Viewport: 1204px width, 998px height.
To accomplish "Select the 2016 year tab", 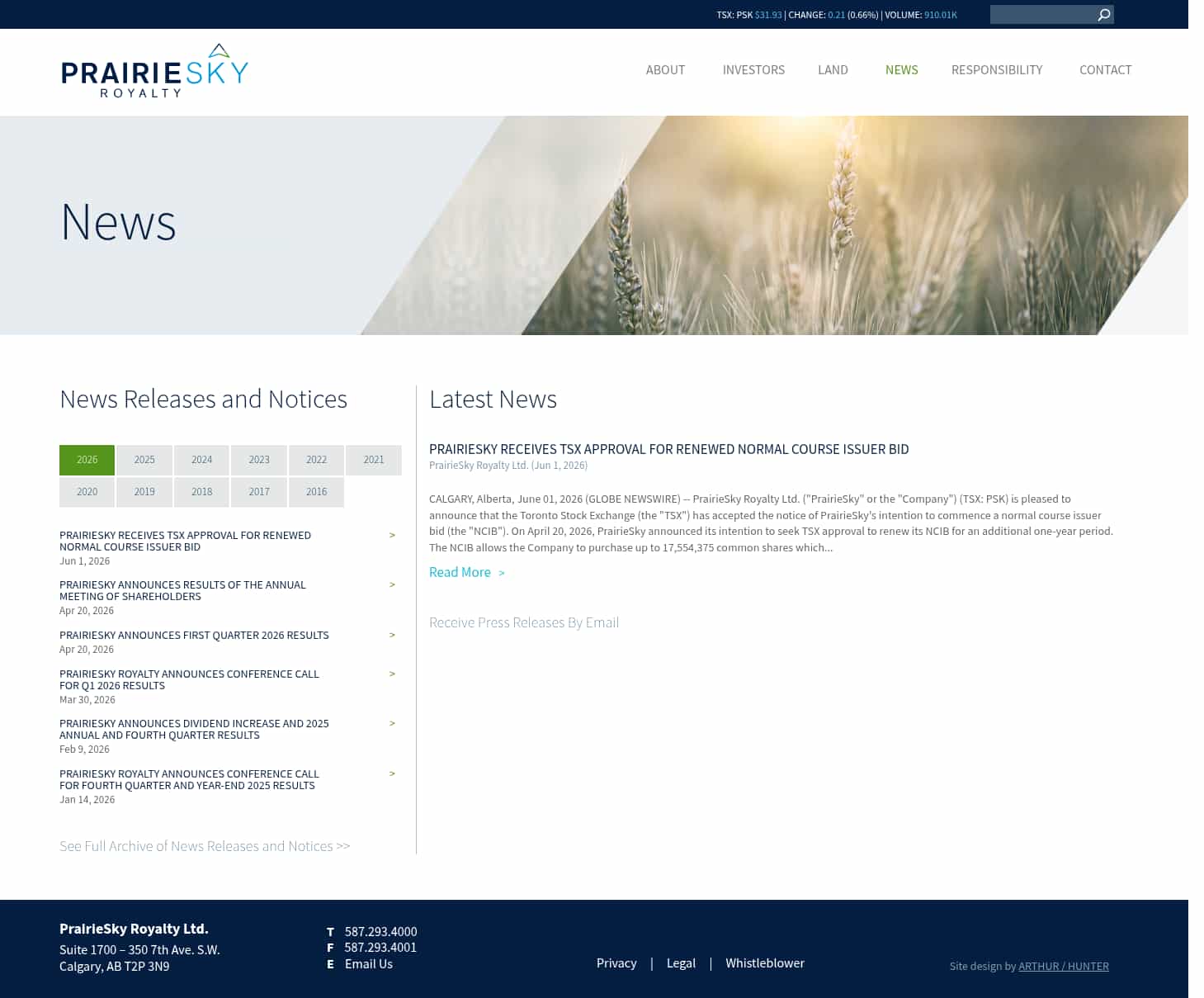I will click(x=316, y=492).
